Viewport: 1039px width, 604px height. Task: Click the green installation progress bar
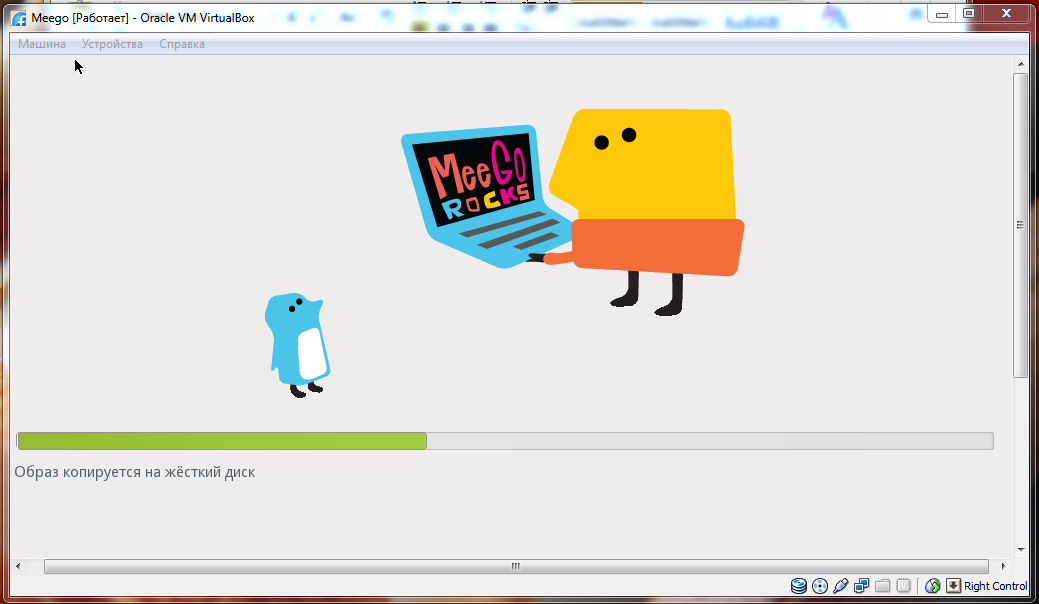[x=505, y=441]
